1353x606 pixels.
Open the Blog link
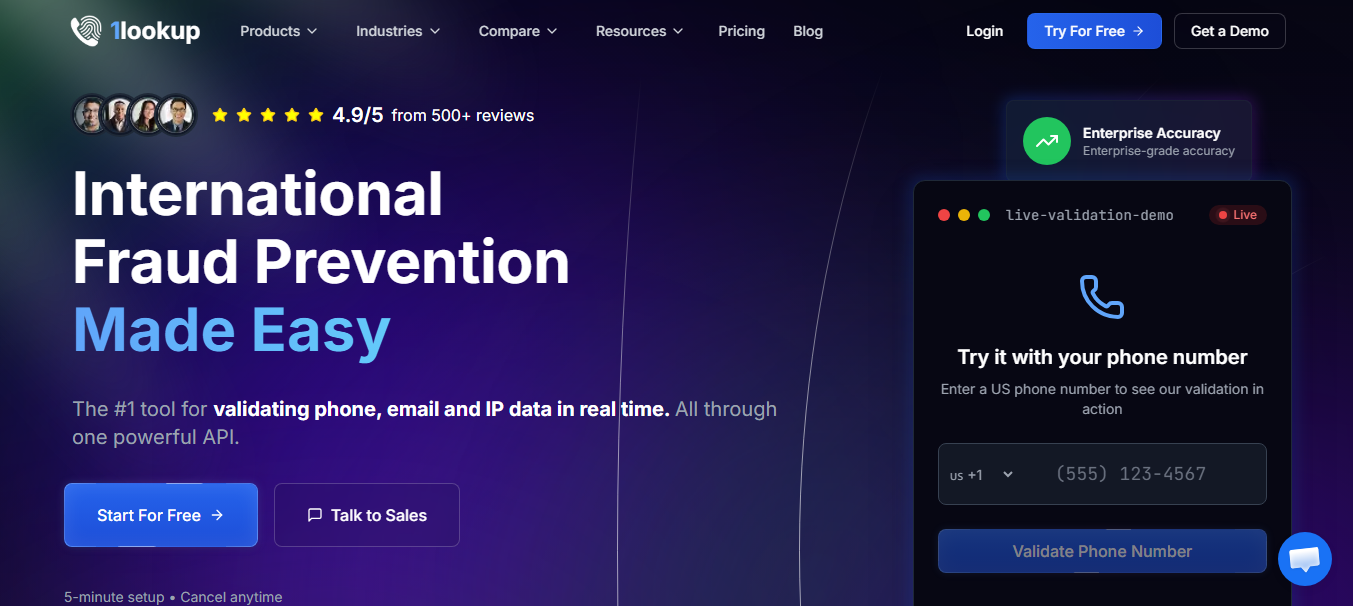[808, 31]
